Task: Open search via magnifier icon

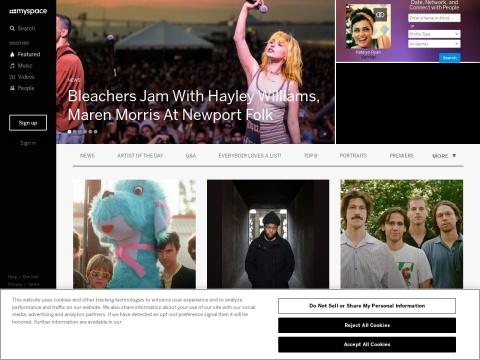Action: tap(12, 28)
